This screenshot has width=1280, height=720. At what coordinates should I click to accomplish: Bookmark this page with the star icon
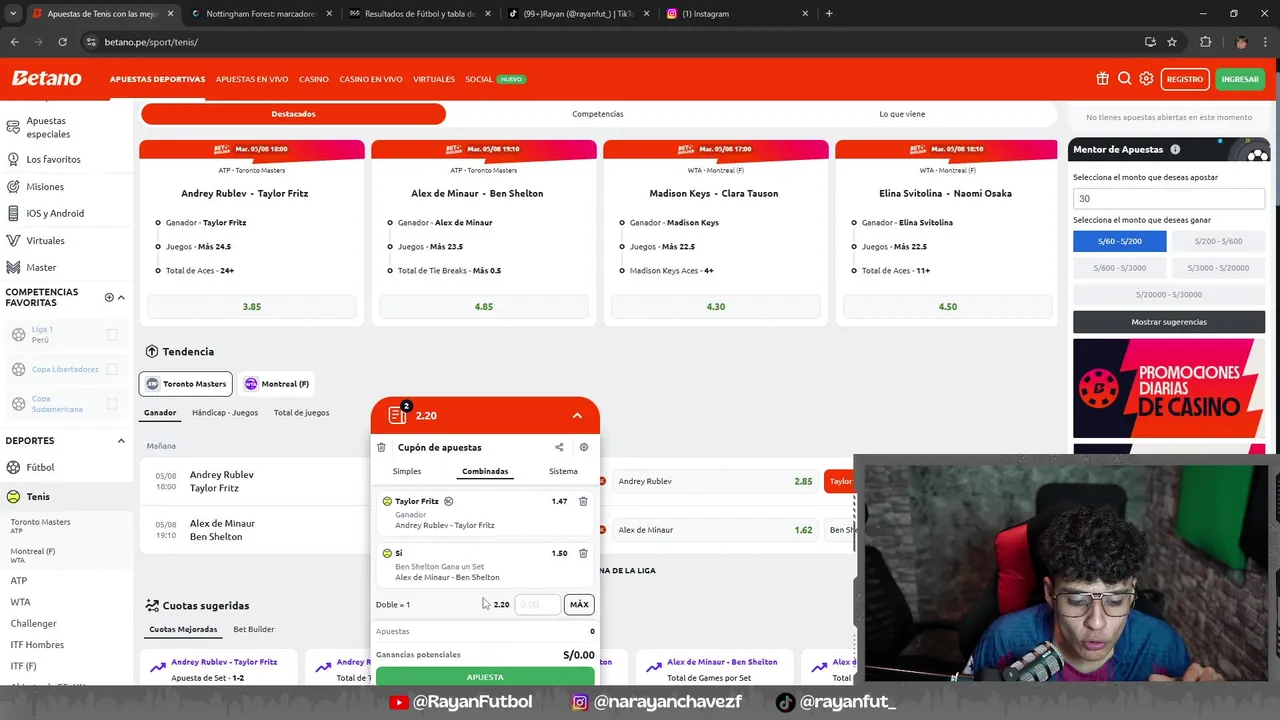pos(1172,42)
